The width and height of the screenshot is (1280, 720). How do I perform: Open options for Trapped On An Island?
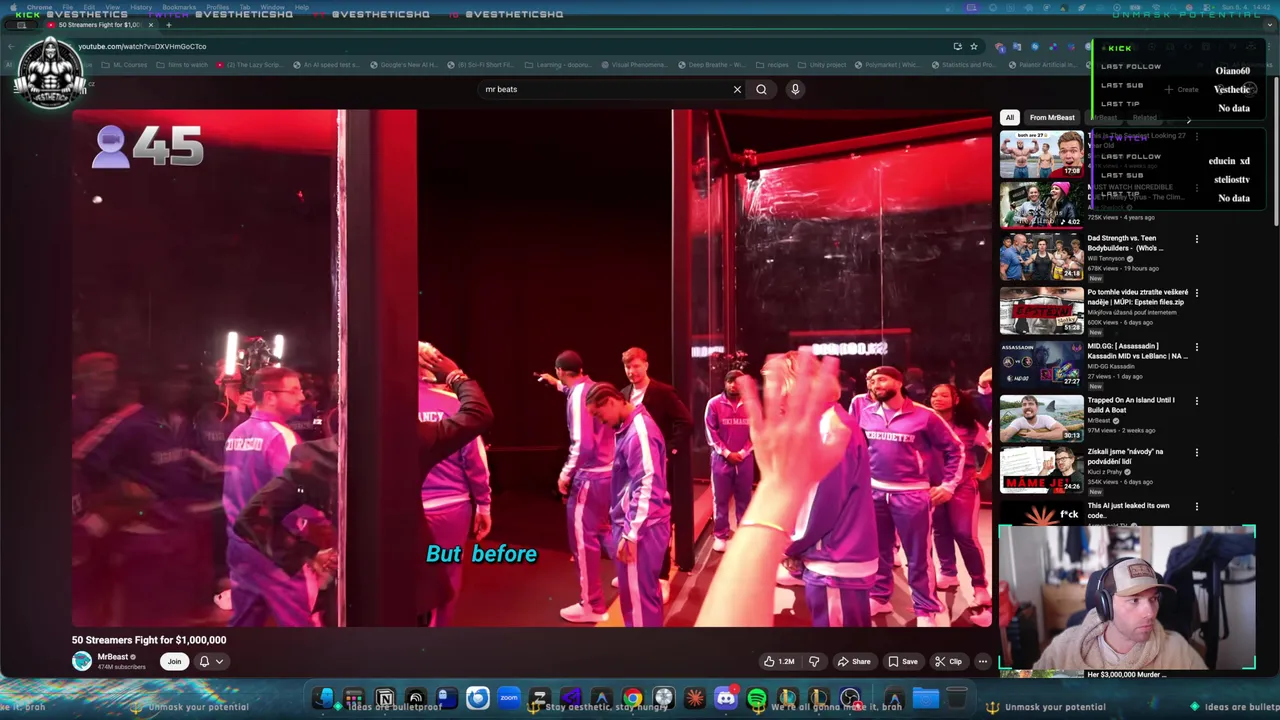1196,401
